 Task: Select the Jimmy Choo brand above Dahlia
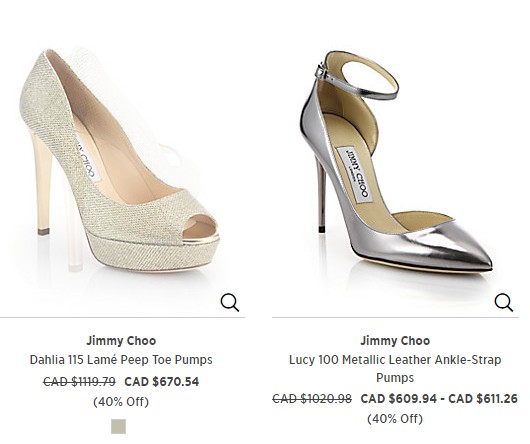tap(121, 341)
